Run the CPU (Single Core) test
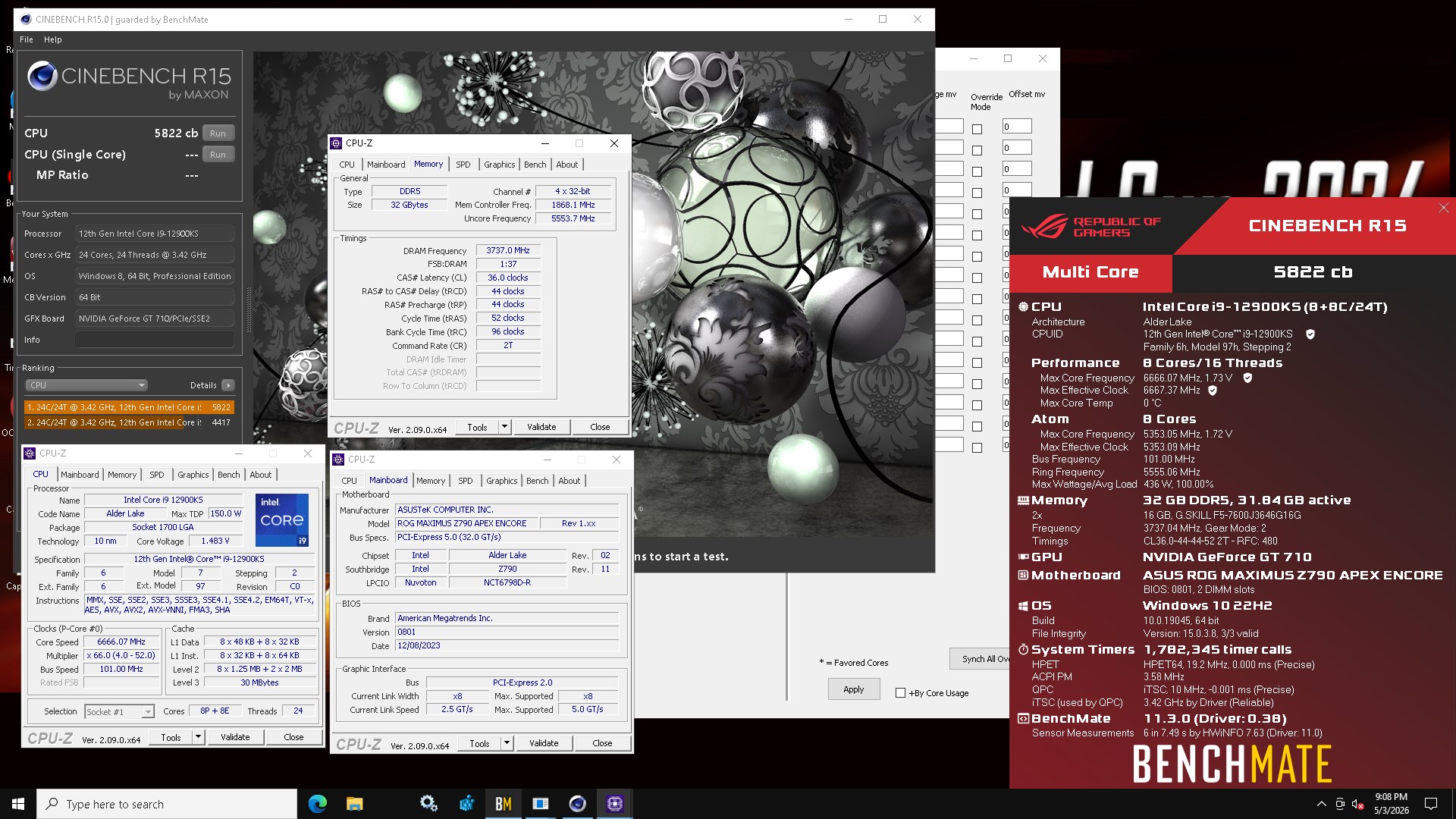Viewport: 1456px width, 819px height. pos(218,155)
